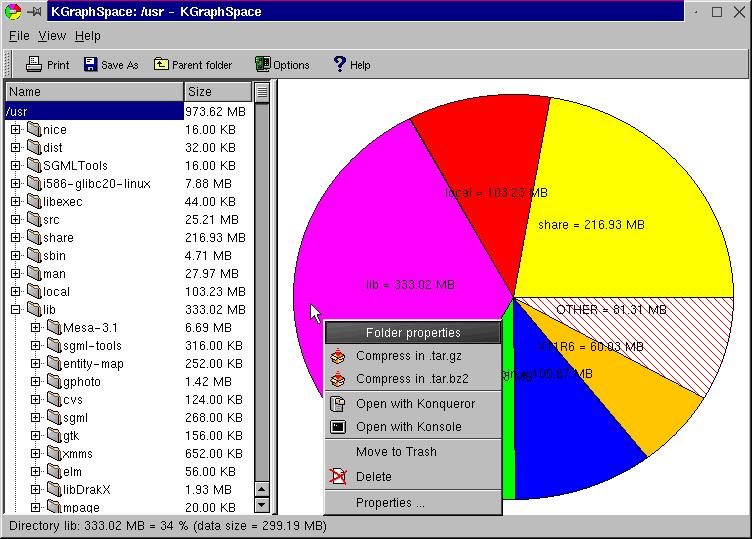Click the Print printer icon
The width and height of the screenshot is (752, 539).
pyautogui.click(x=34, y=64)
